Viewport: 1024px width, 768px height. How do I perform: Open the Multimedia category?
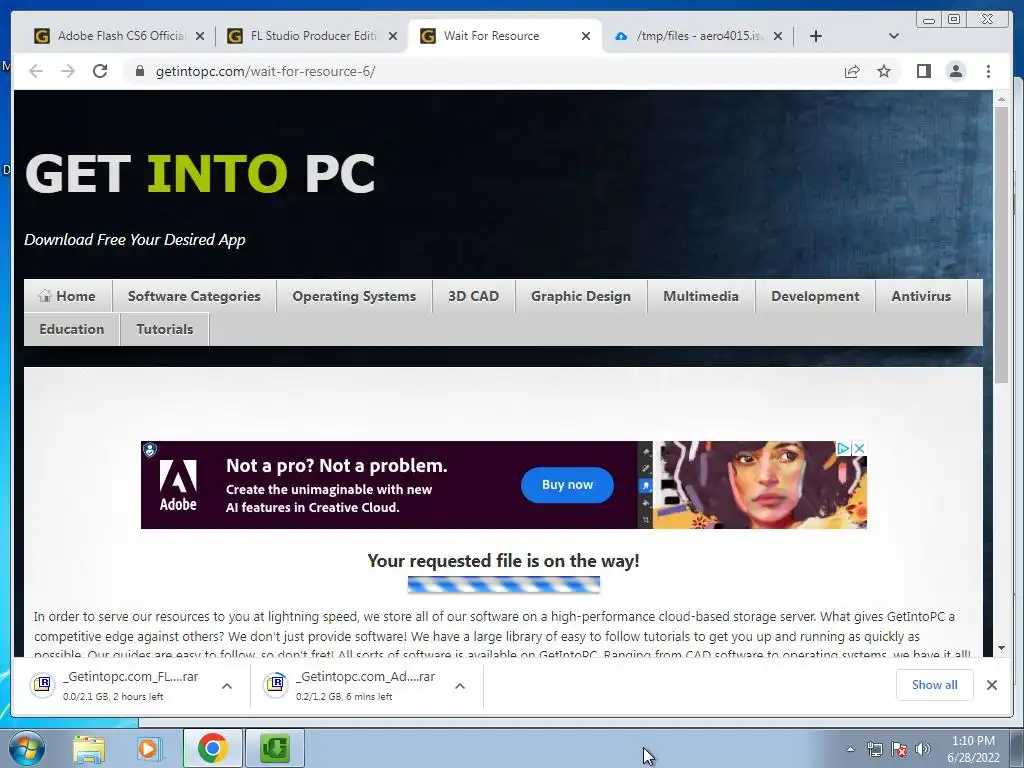701,296
